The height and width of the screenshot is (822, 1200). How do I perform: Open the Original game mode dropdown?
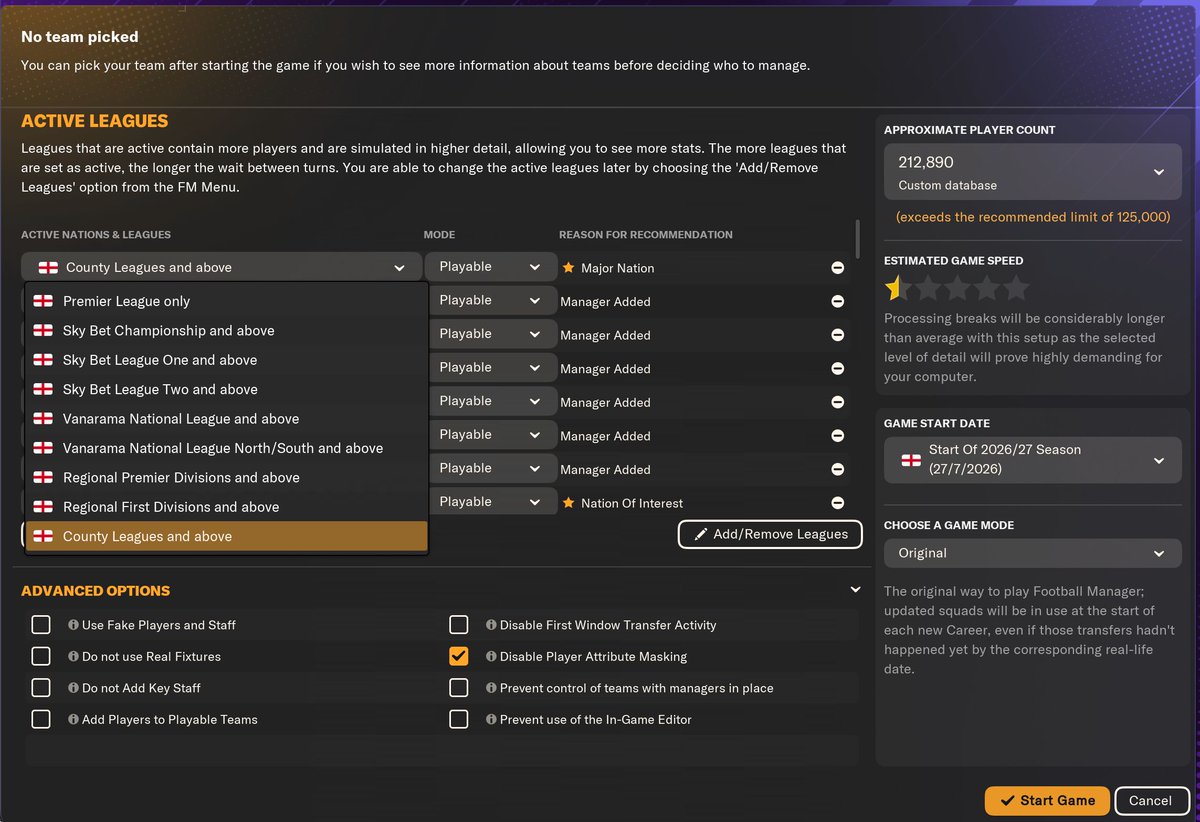pos(1032,553)
